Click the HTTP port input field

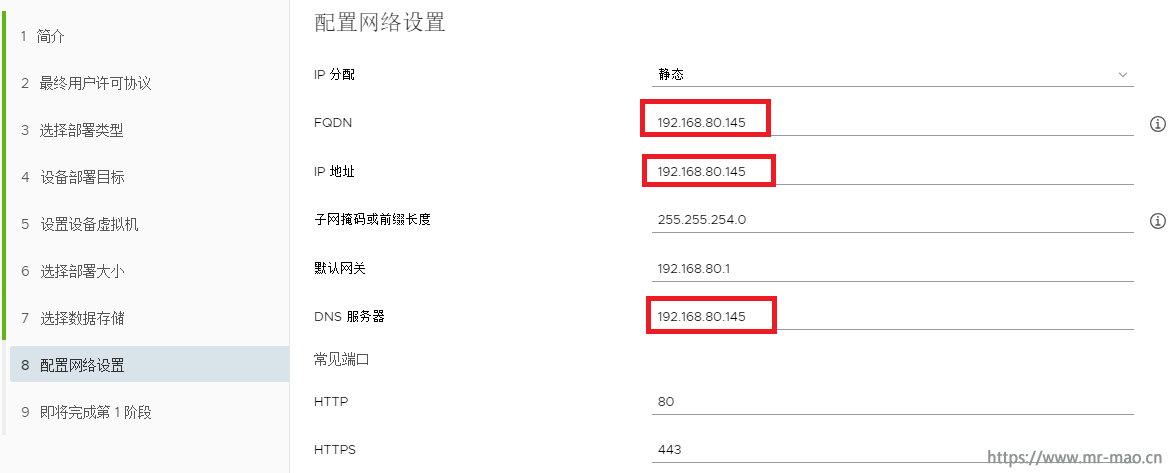coord(892,401)
